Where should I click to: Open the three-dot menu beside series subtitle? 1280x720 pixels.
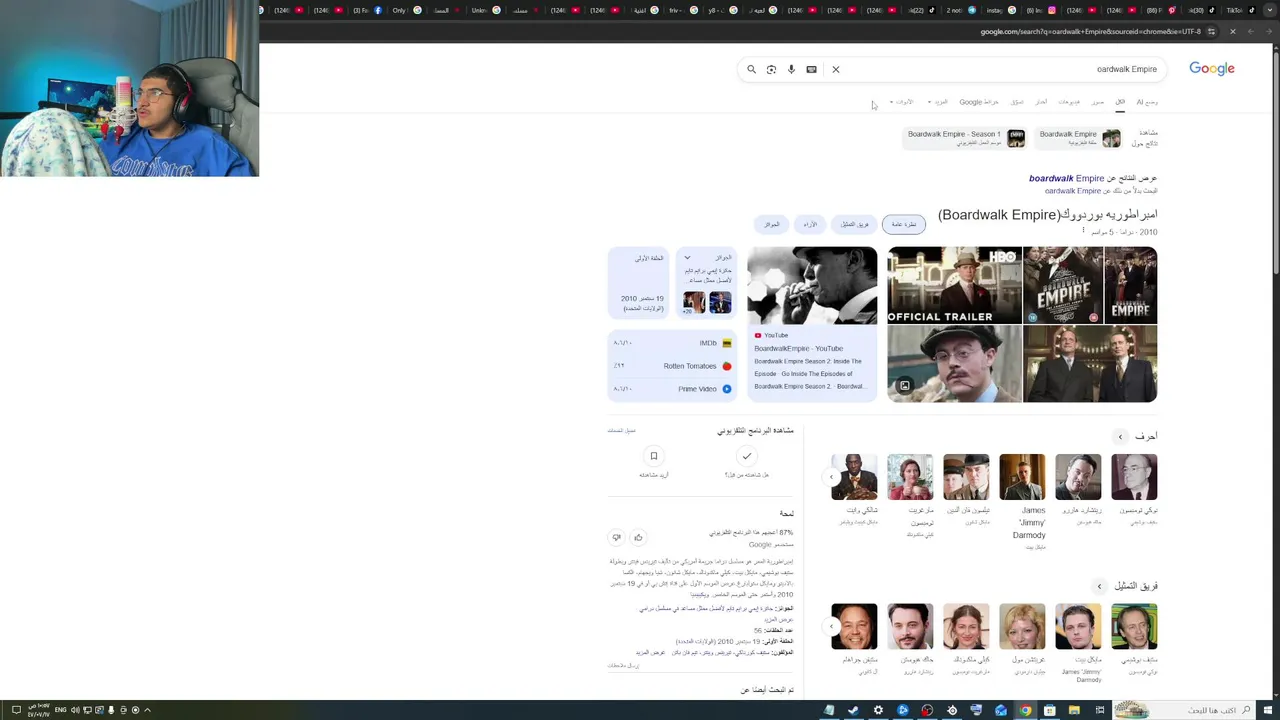tap(1083, 231)
